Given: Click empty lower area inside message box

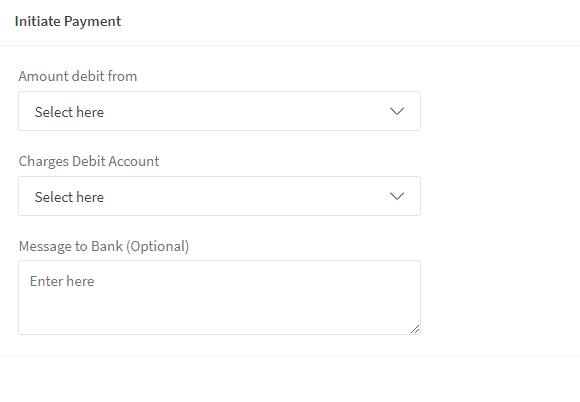Looking at the screenshot, I should click(219, 314).
